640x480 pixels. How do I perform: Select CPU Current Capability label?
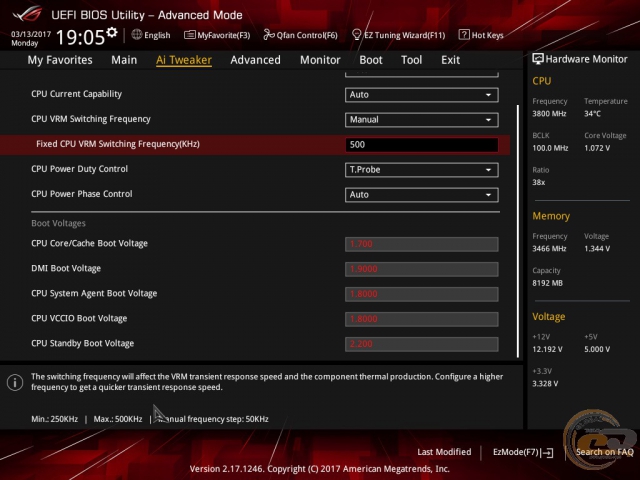(76, 94)
